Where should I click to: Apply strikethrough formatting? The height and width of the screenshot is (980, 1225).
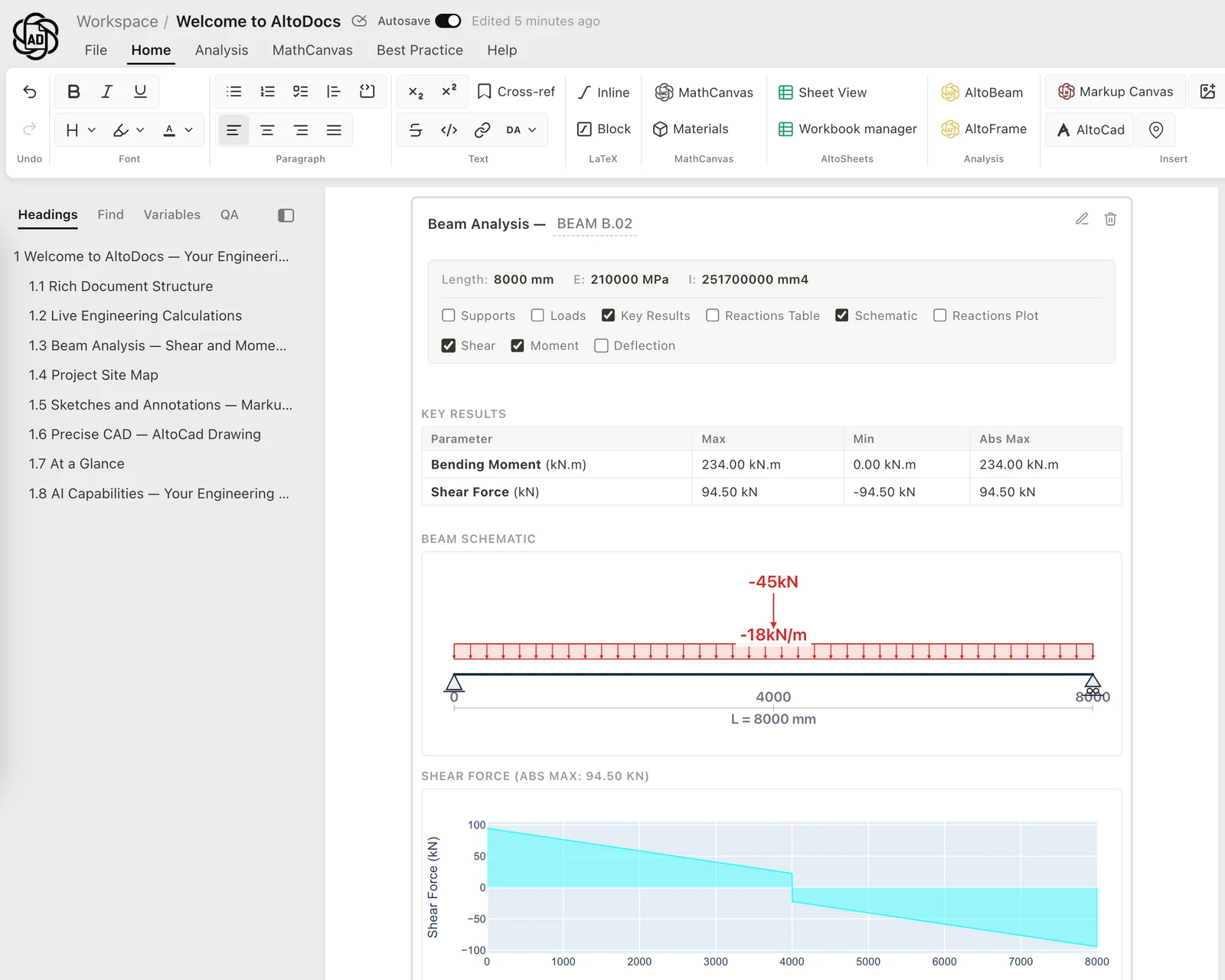416,130
